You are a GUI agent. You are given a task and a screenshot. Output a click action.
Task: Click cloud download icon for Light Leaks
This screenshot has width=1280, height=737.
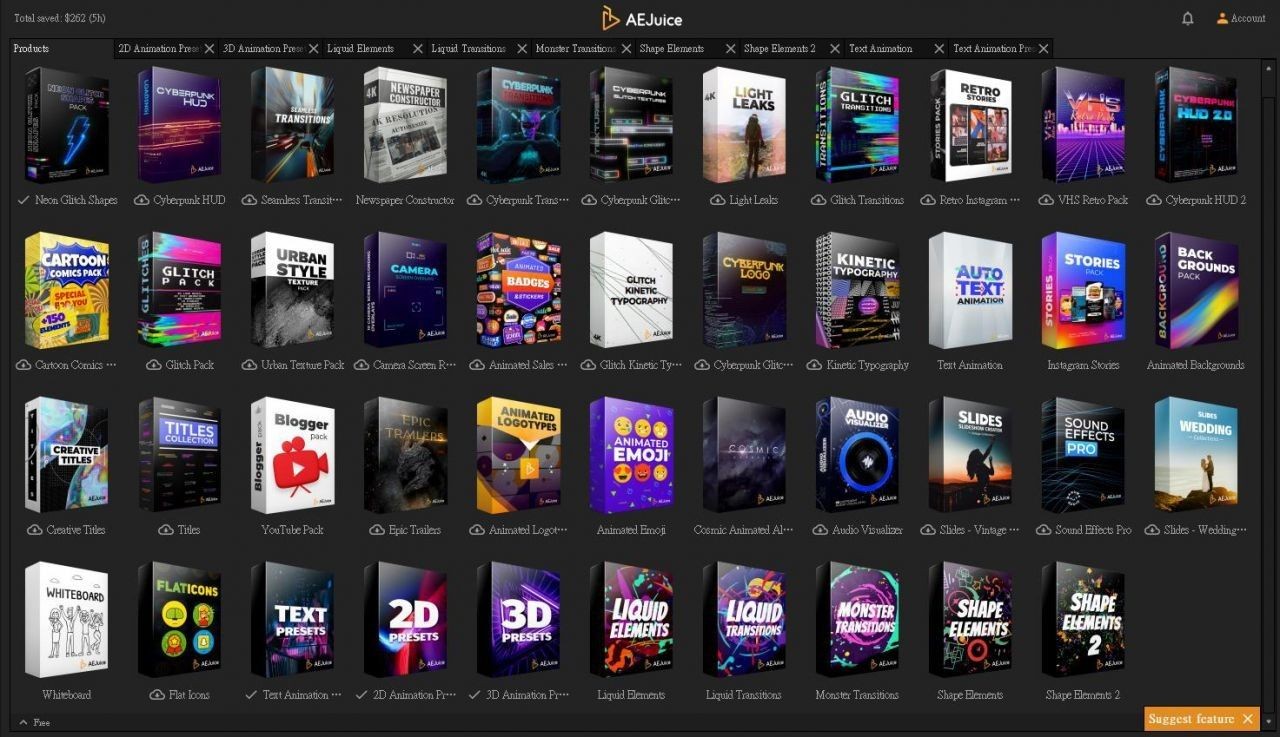pos(717,200)
